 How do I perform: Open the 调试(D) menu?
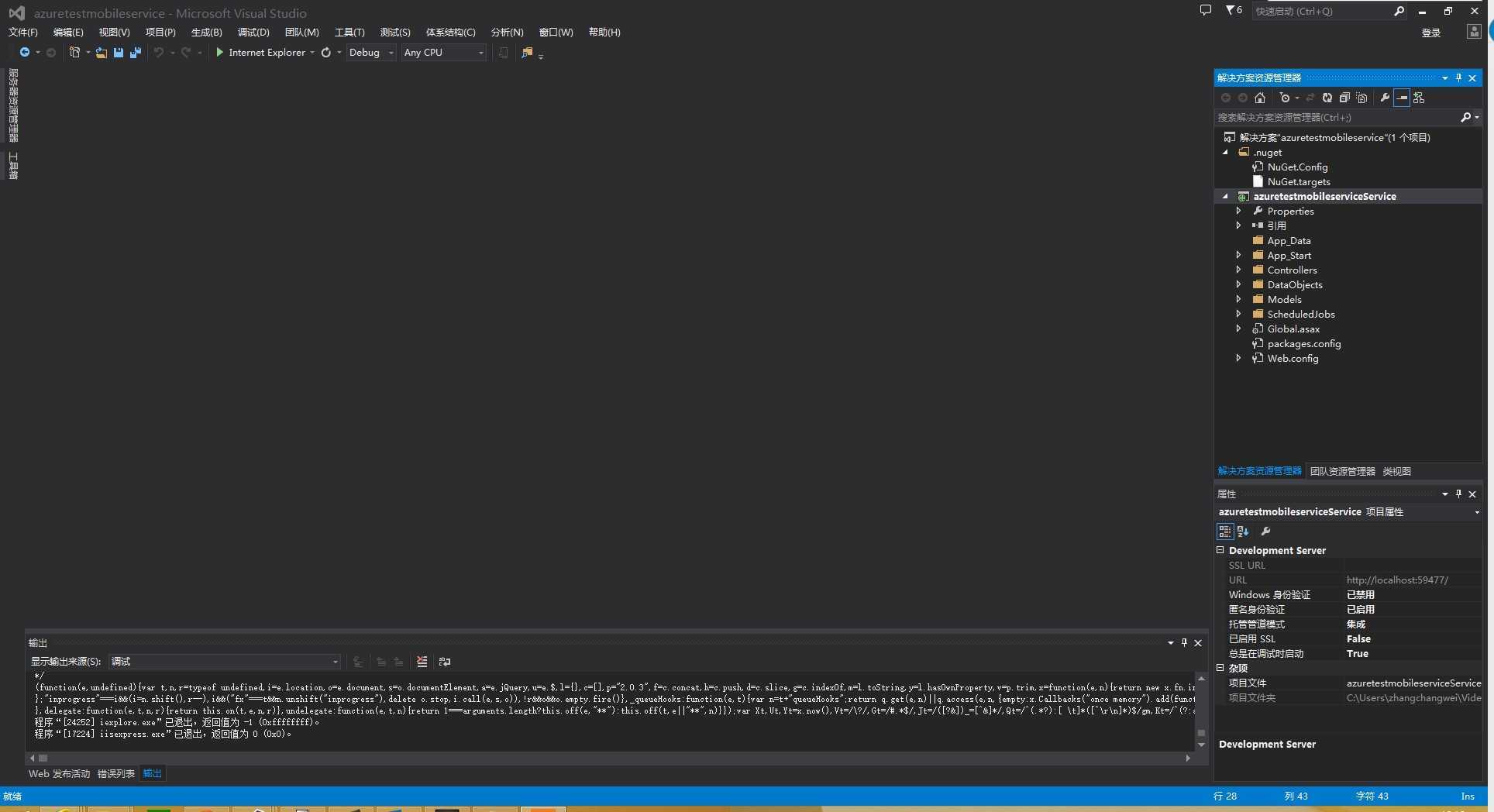pyautogui.click(x=253, y=32)
